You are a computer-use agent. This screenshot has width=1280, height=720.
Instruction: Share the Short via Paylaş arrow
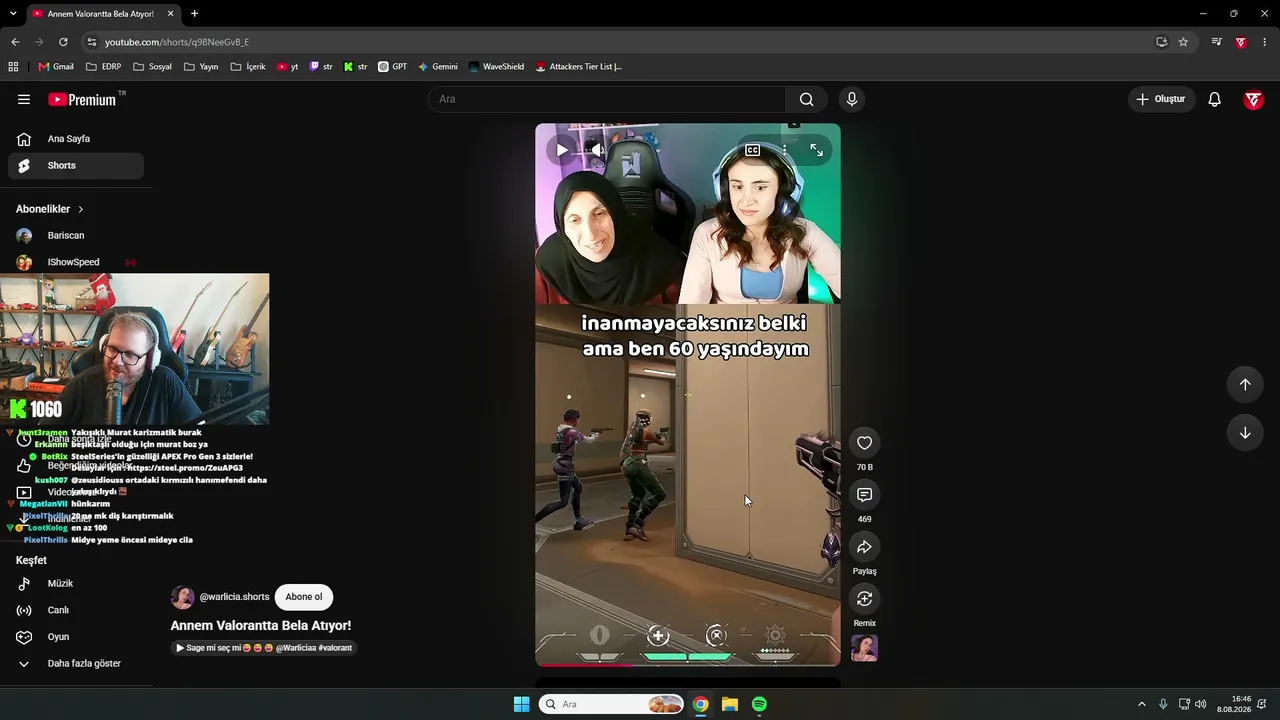(865, 547)
